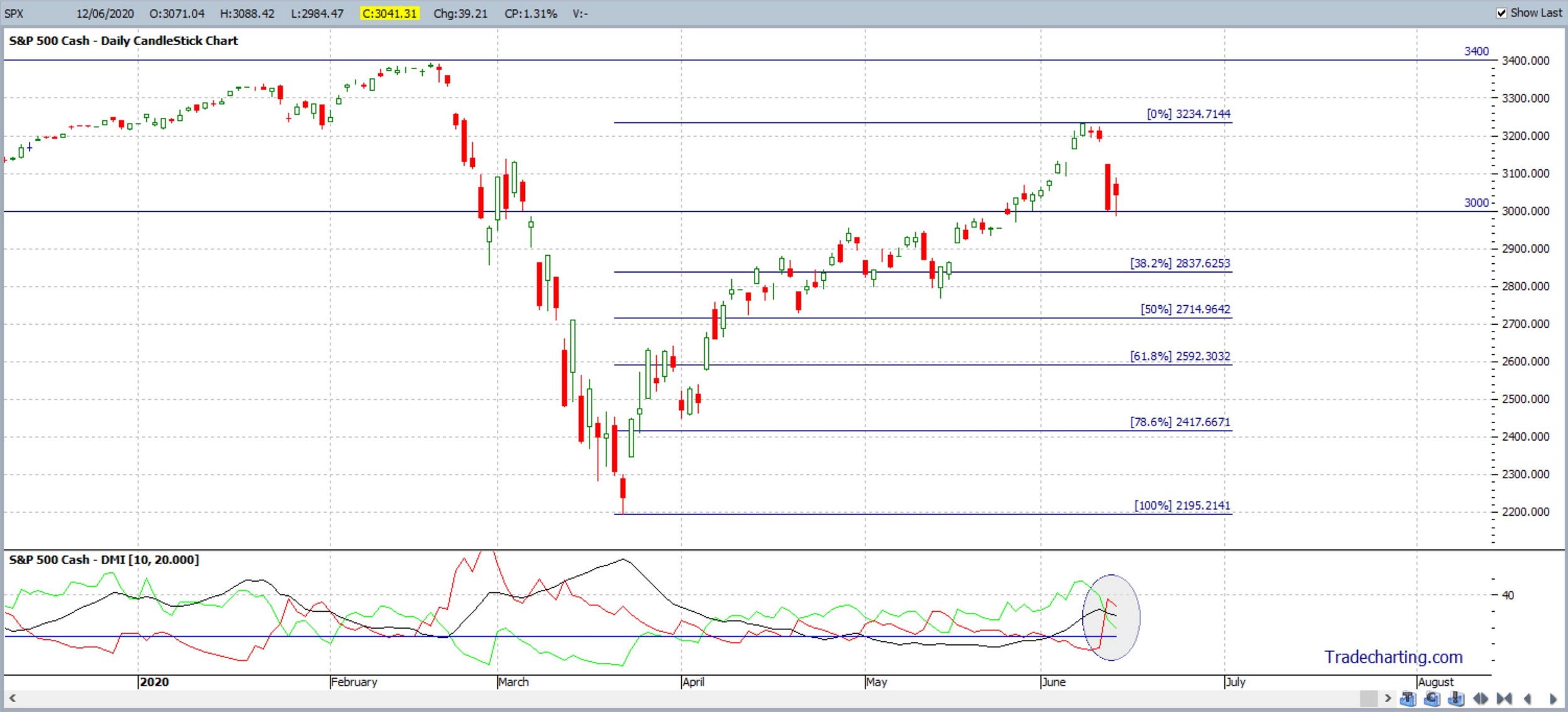Click the blue 'C' chart tool icon
Viewport: 1568px width, 712px height.
click(1432, 698)
